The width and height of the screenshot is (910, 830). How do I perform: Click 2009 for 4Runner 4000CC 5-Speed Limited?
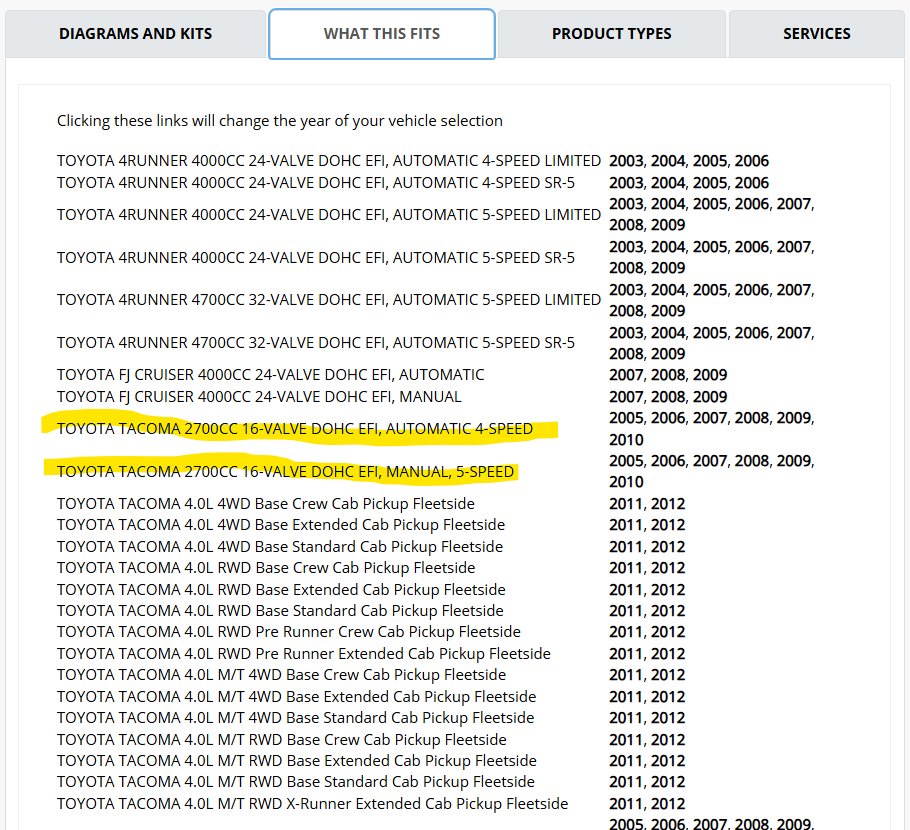pos(668,225)
